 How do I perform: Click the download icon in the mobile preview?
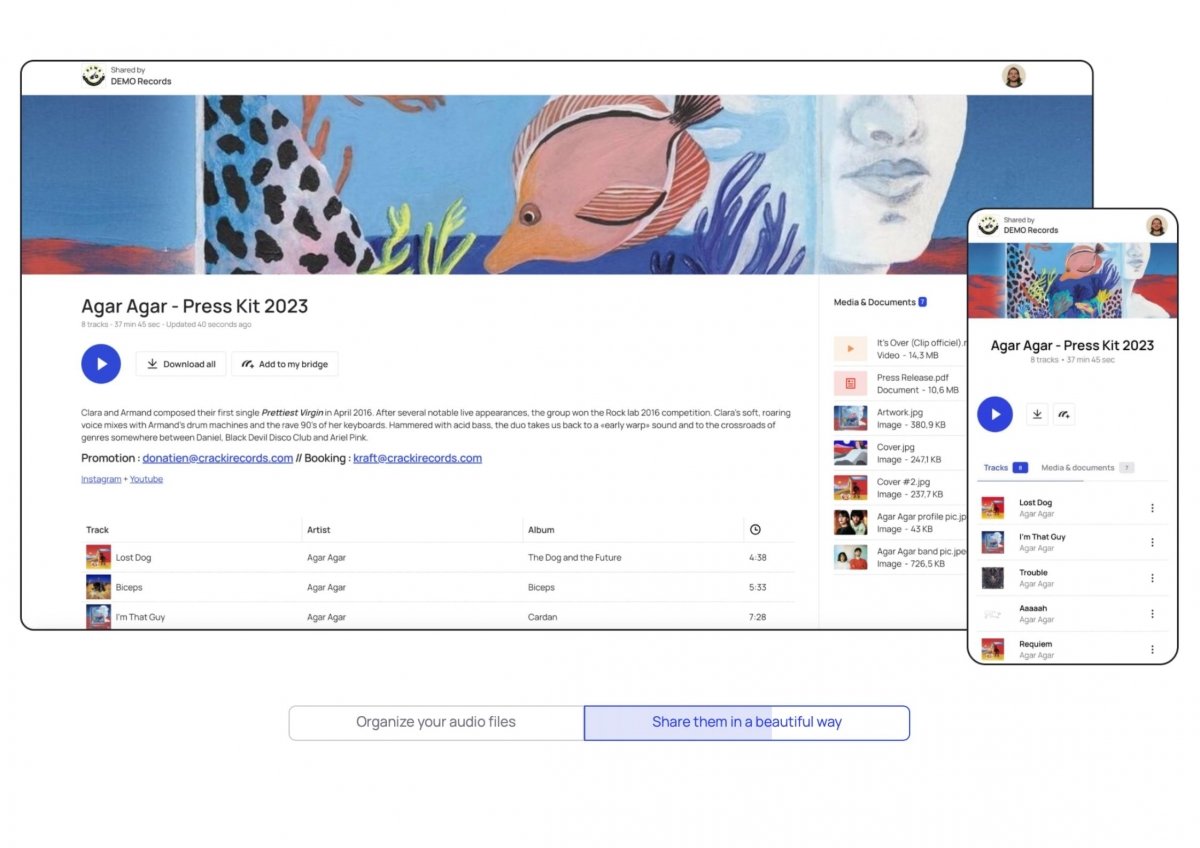(x=1038, y=414)
